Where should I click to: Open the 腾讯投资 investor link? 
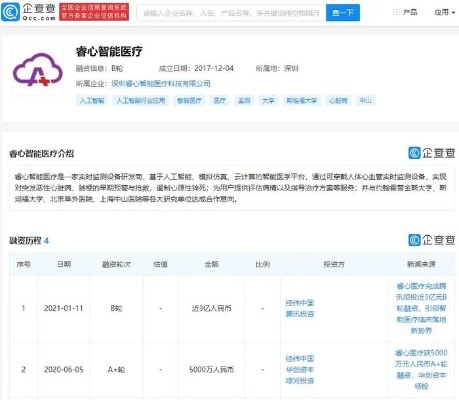tap(300, 314)
